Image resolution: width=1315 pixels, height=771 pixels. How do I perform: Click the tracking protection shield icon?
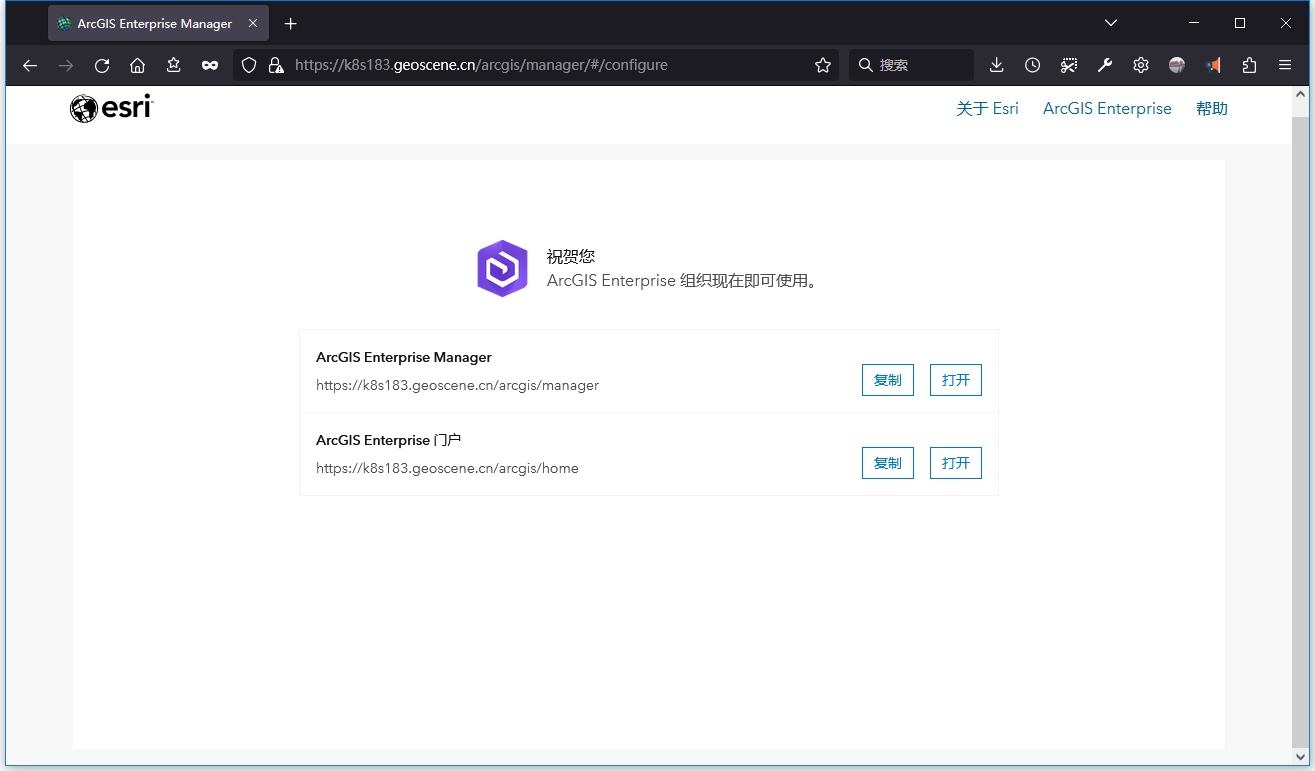250,65
